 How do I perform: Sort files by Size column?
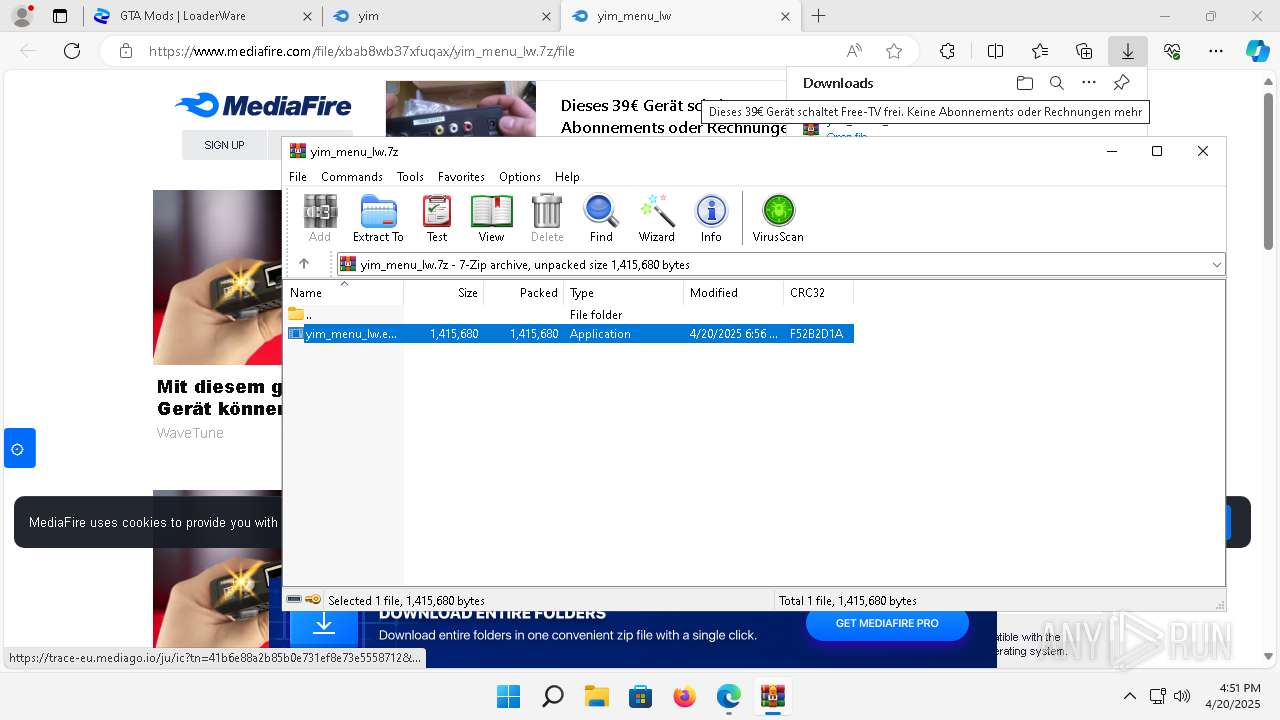pos(444,293)
